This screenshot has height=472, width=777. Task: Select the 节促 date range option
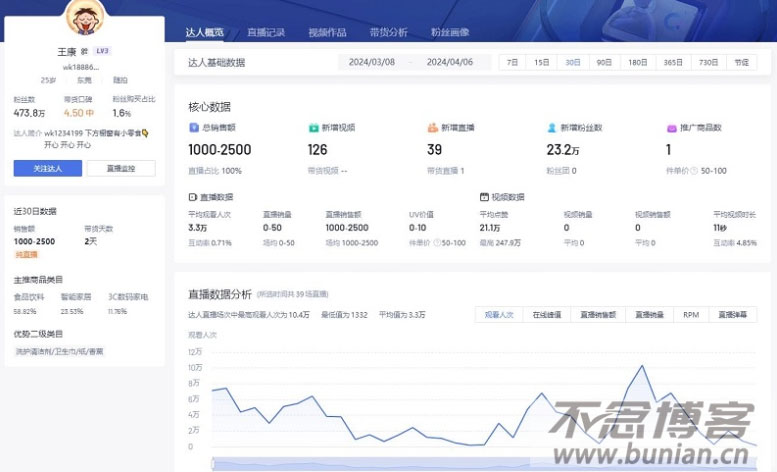tap(742, 62)
